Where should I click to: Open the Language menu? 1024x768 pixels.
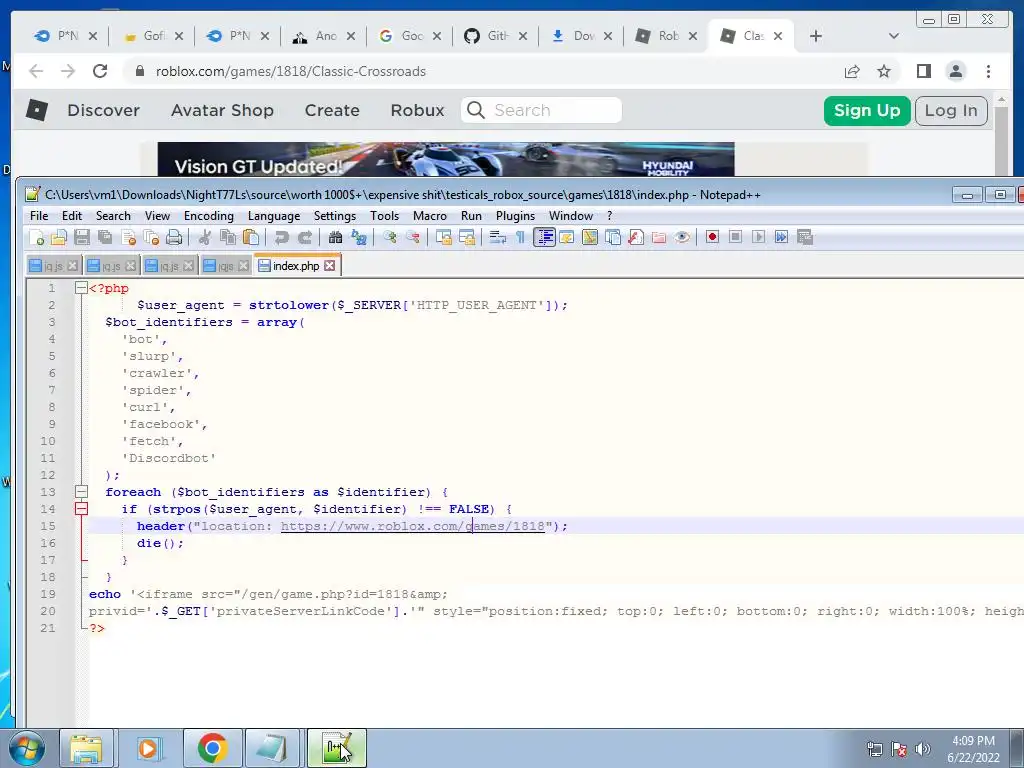pos(274,216)
